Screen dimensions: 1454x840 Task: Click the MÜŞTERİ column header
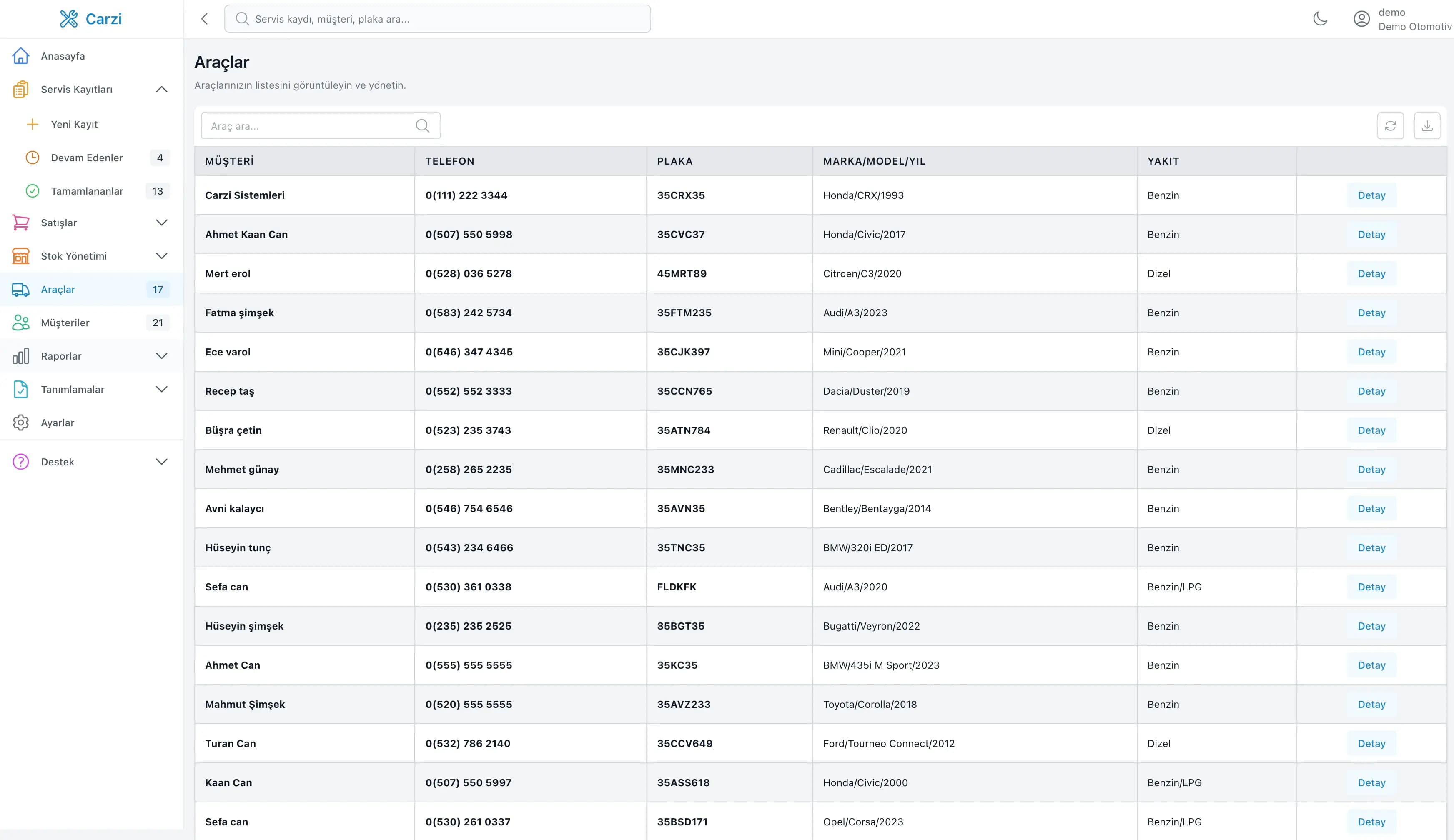click(x=305, y=161)
